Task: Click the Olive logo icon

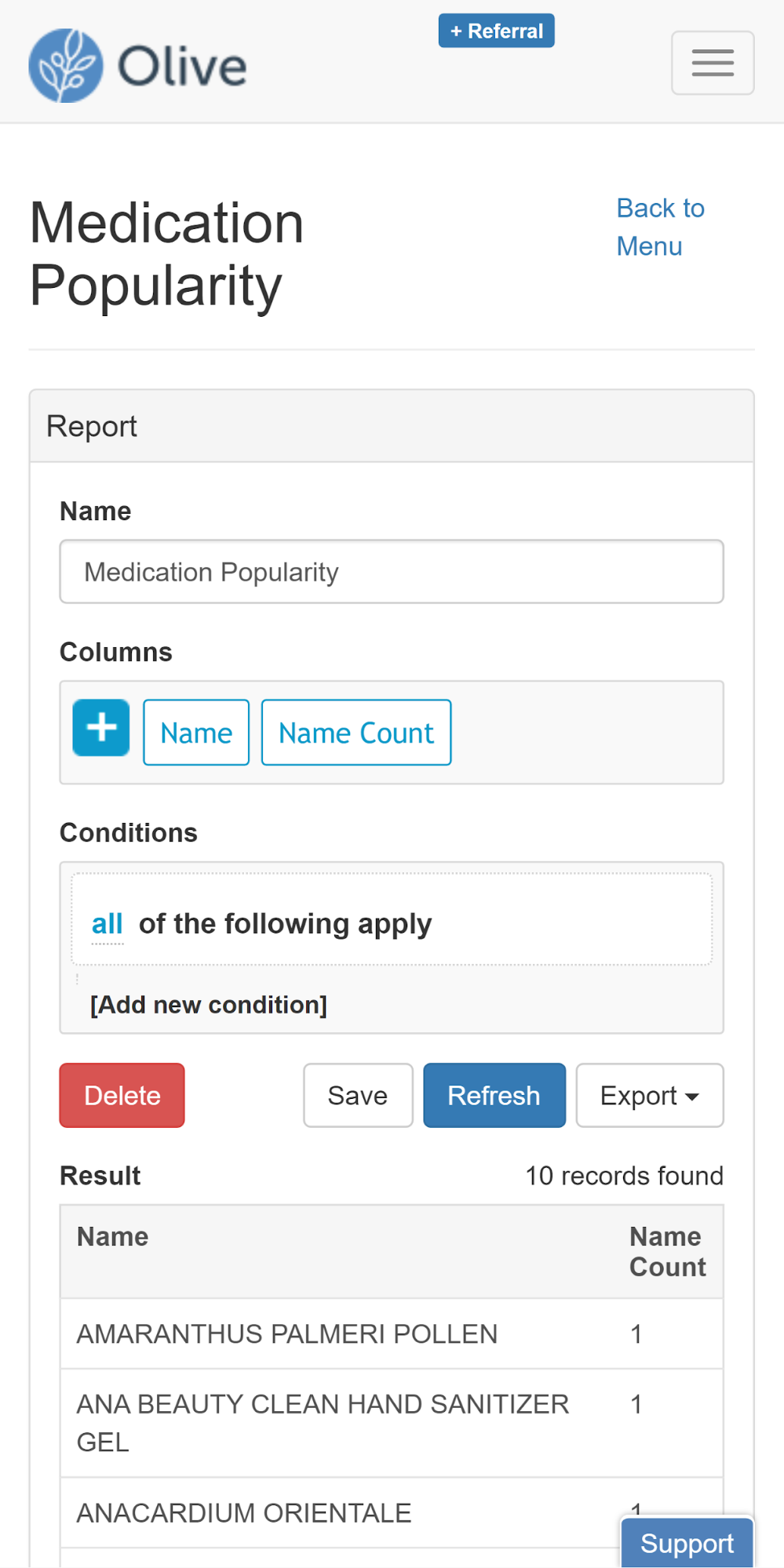Action: [x=66, y=66]
